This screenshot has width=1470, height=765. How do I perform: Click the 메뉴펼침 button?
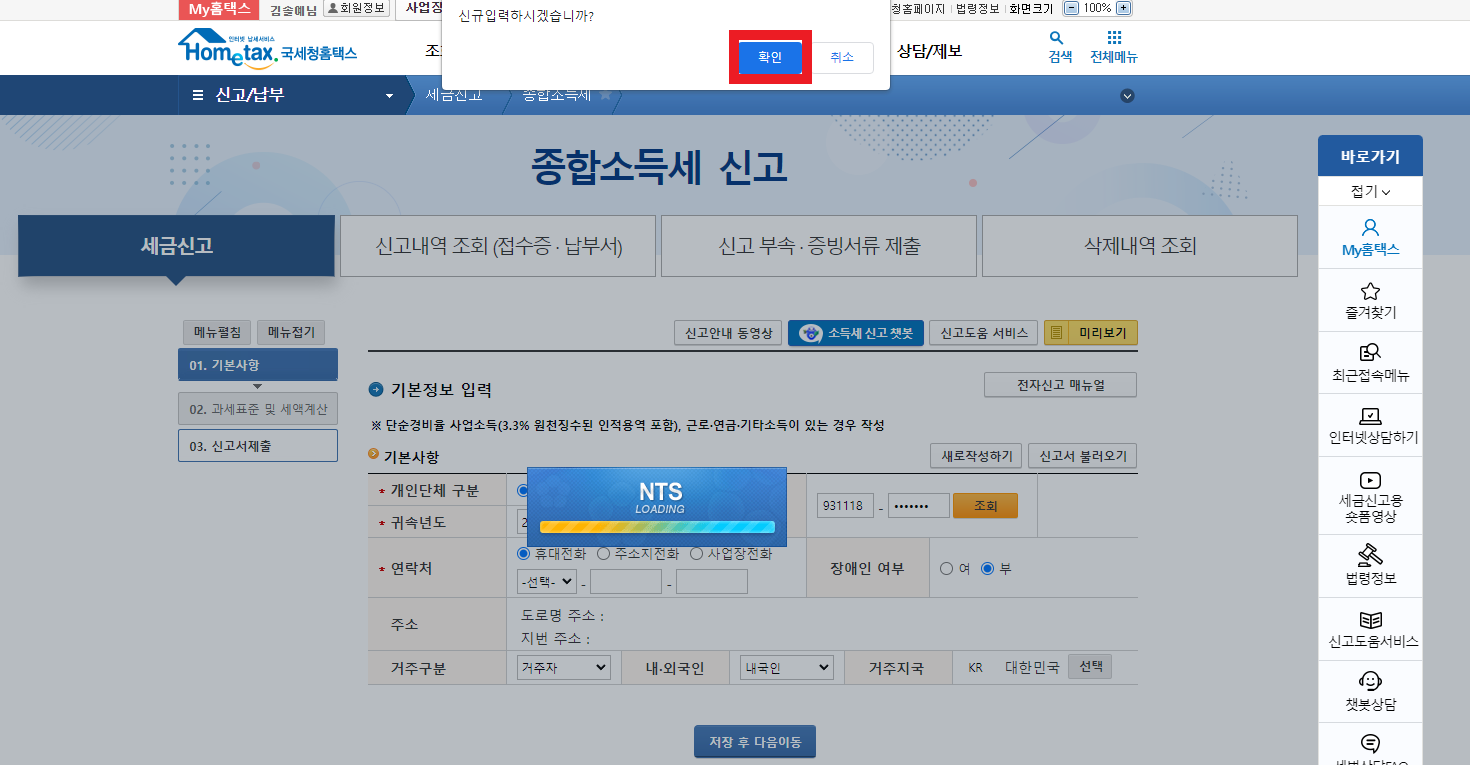pyautogui.click(x=217, y=333)
